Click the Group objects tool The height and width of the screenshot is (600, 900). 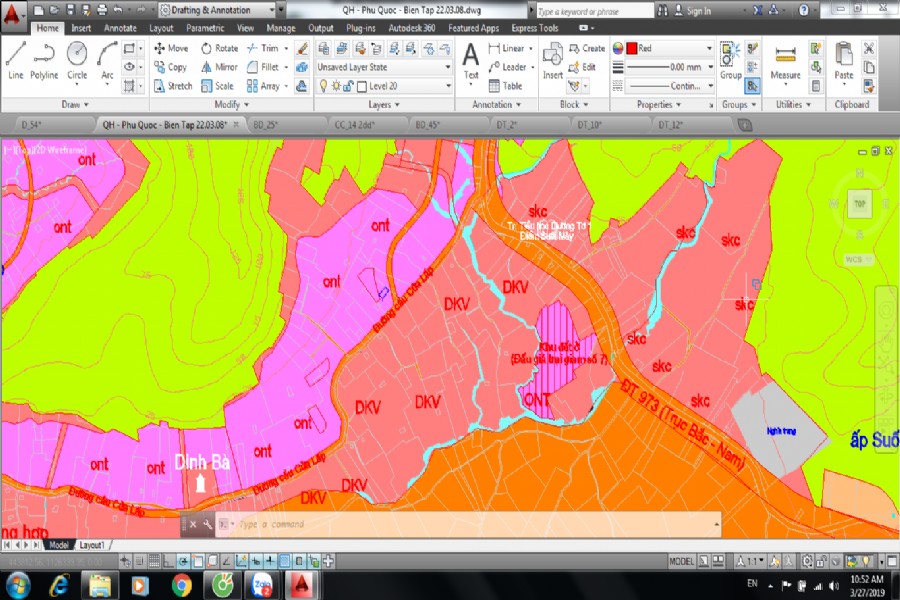coord(730,61)
